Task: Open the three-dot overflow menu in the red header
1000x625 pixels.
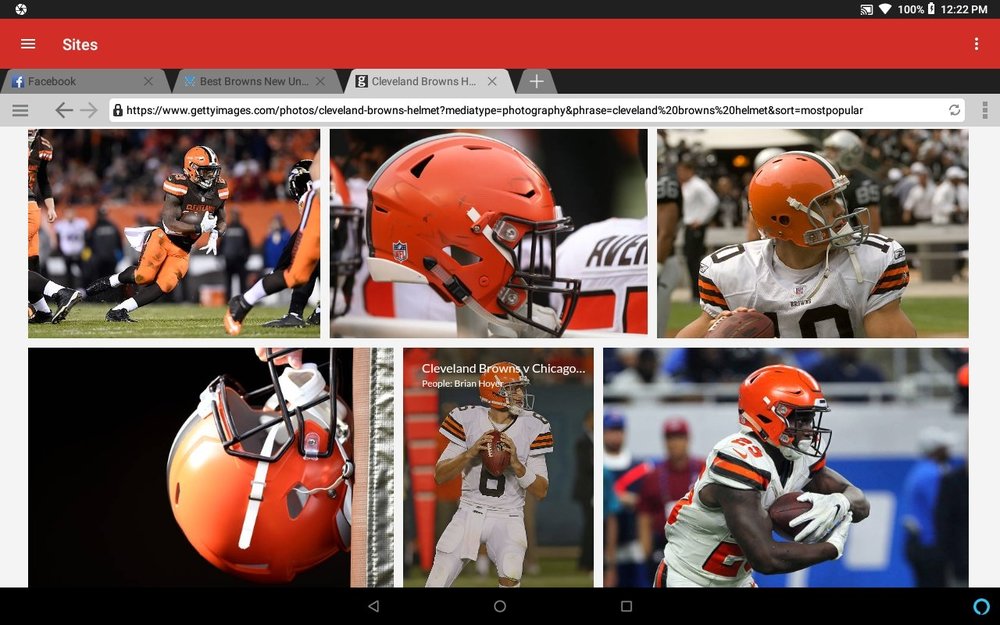Action: click(x=976, y=44)
